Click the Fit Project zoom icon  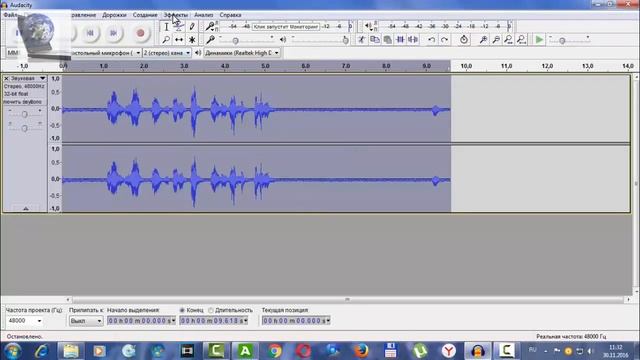click(522, 40)
